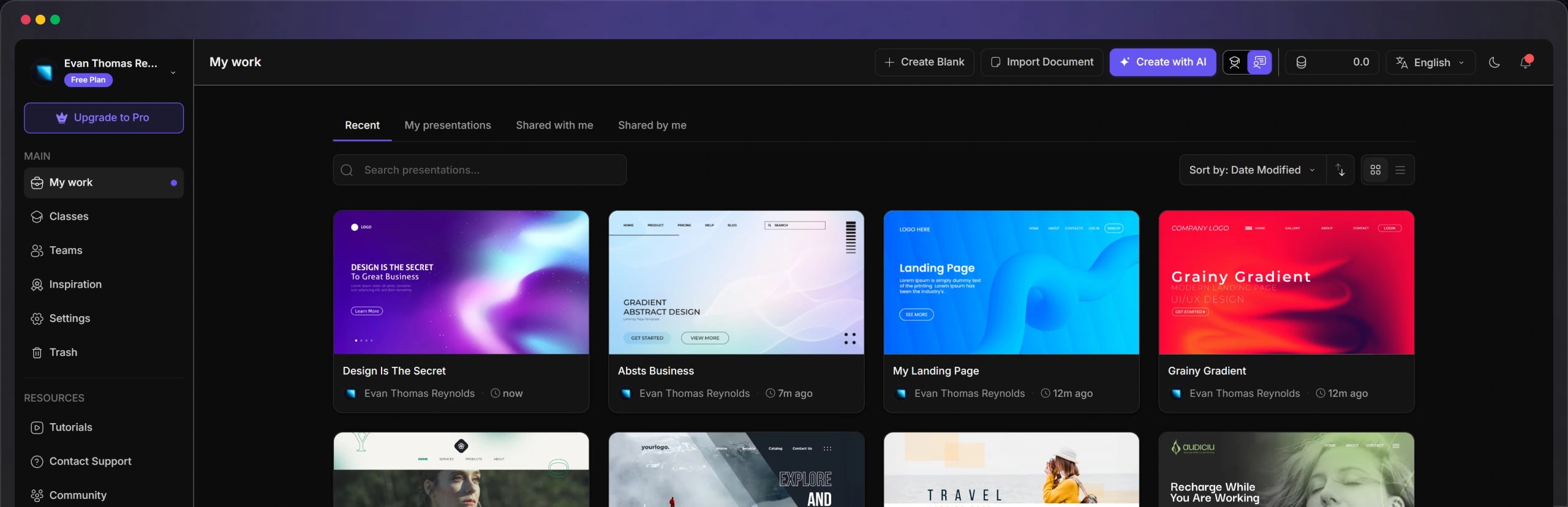The image size is (1568, 507).
Task: Click the clock icon next to 7m ago
Action: pyautogui.click(x=771, y=393)
